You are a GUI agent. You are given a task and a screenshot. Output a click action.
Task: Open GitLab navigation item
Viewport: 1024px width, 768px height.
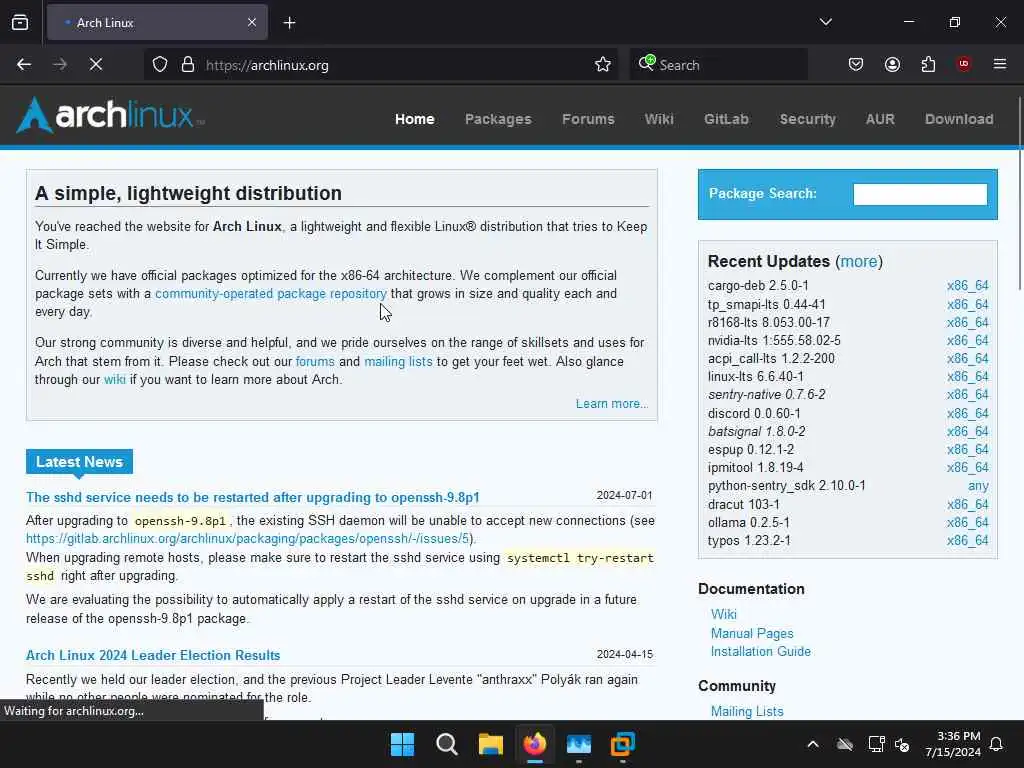tap(726, 119)
